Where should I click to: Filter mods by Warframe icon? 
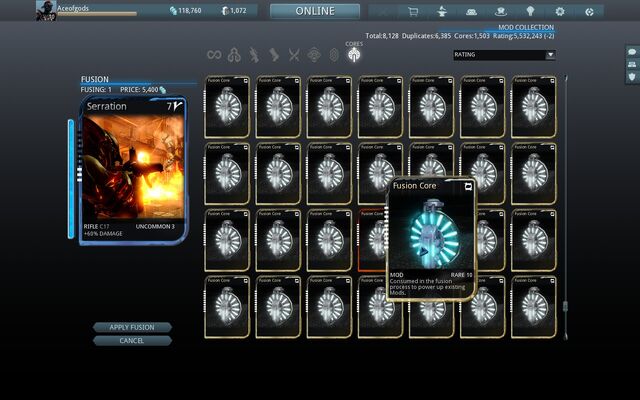point(234,55)
